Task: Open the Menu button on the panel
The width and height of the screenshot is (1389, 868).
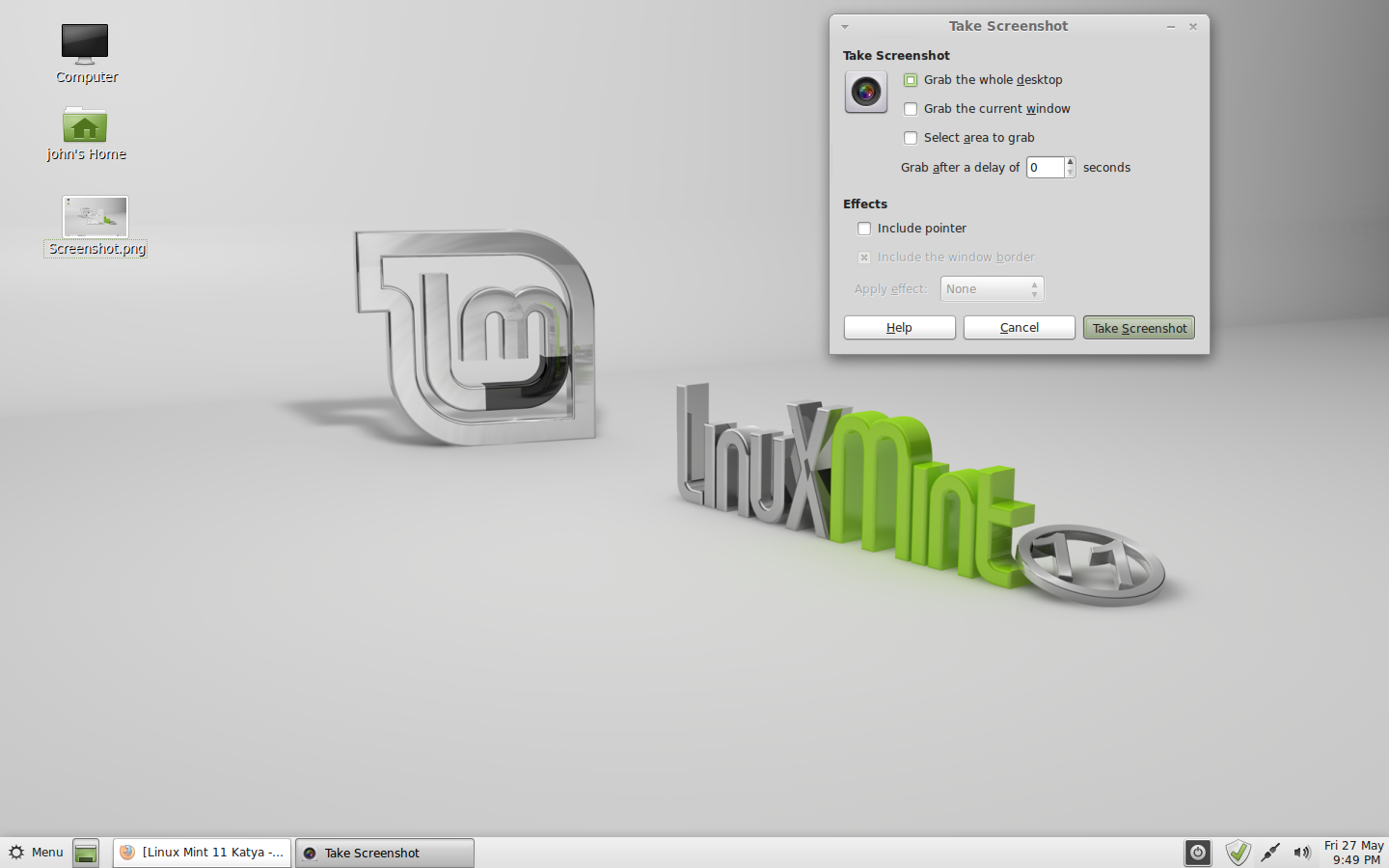Action: click(36, 853)
